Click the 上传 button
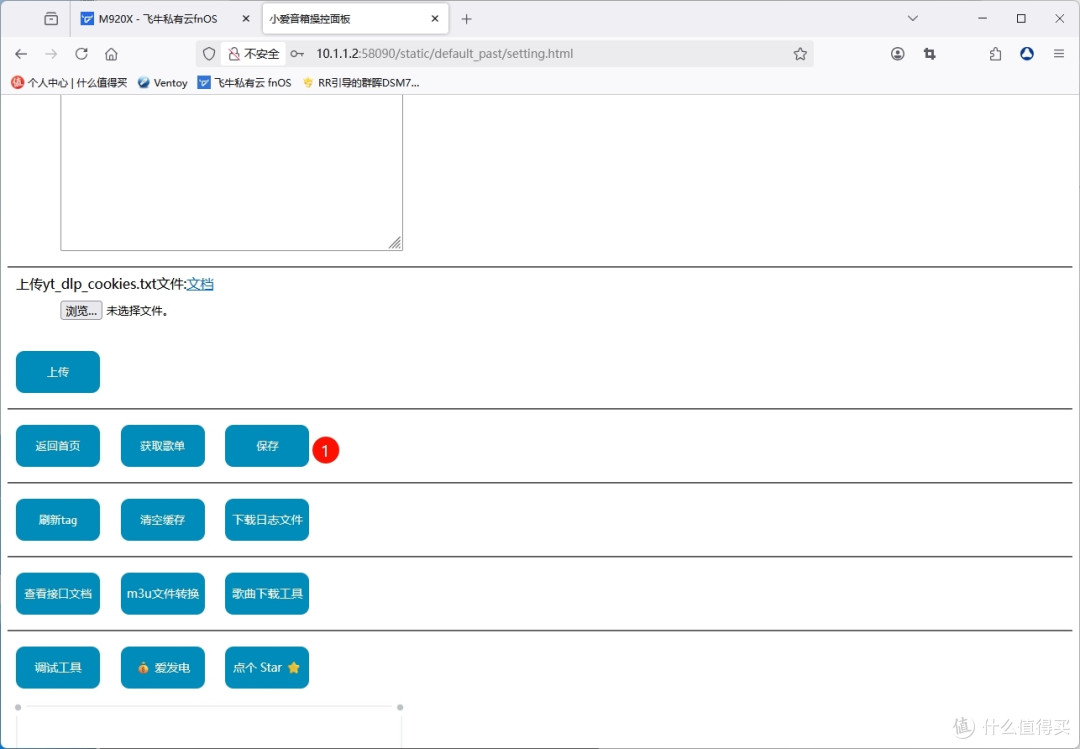This screenshot has width=1080, height=749. [x=58, y=372]
